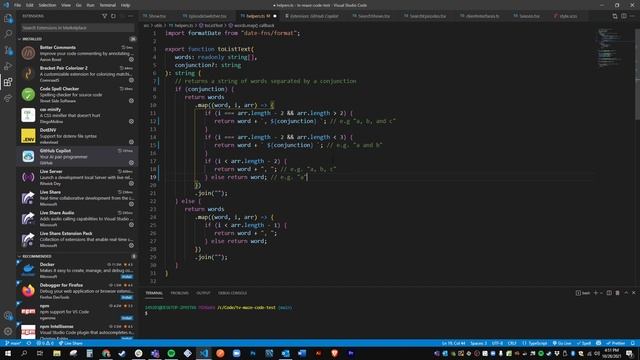Screen dimensions: 640x360
Task: Open the Help menu
Action: pyautogui.click(x=125, y=5)
